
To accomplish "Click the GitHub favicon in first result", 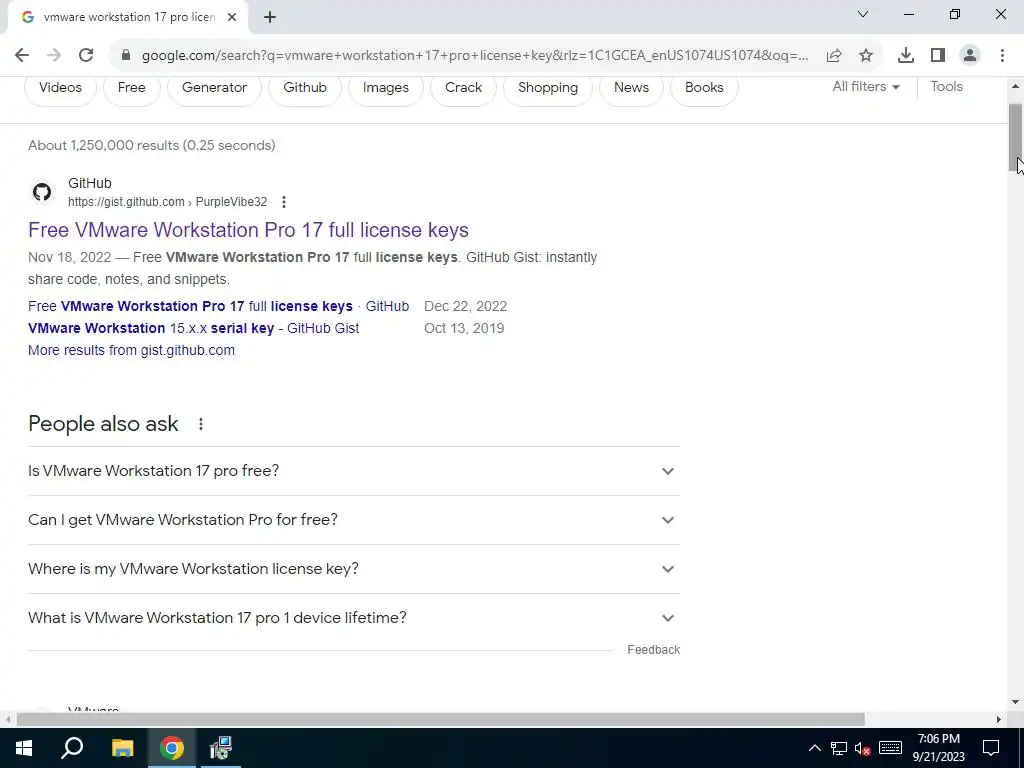I will point(42,192).
